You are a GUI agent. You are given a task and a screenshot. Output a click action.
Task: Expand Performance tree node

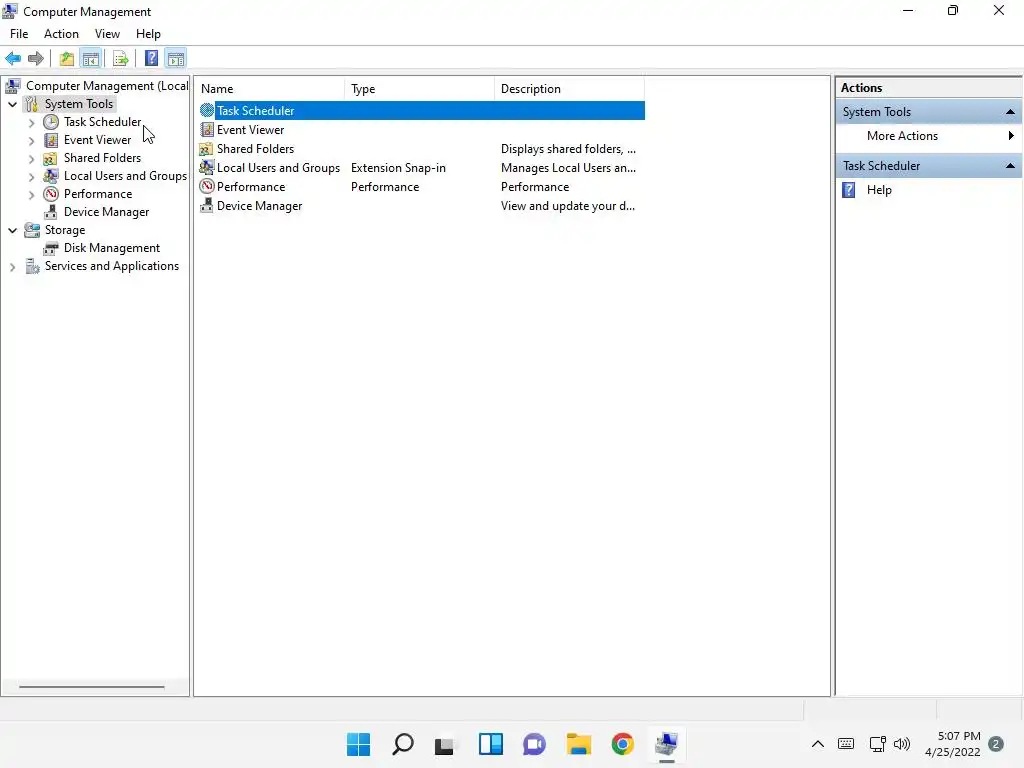[x=31, y=194]
